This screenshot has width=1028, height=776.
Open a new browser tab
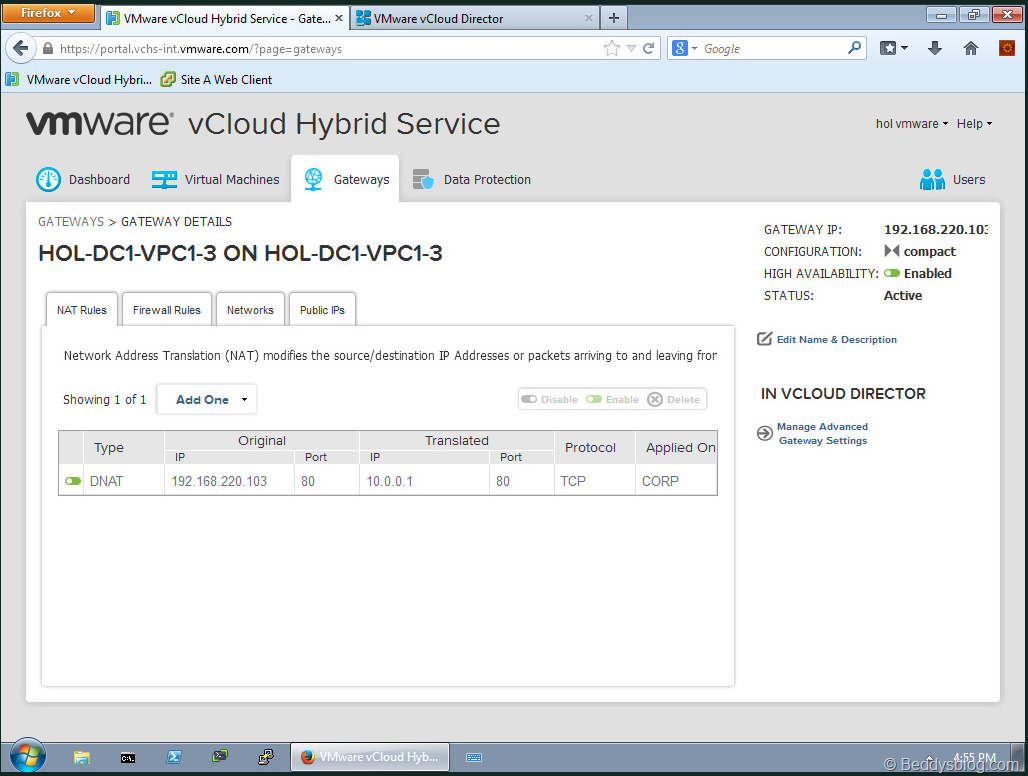point(614,18)
